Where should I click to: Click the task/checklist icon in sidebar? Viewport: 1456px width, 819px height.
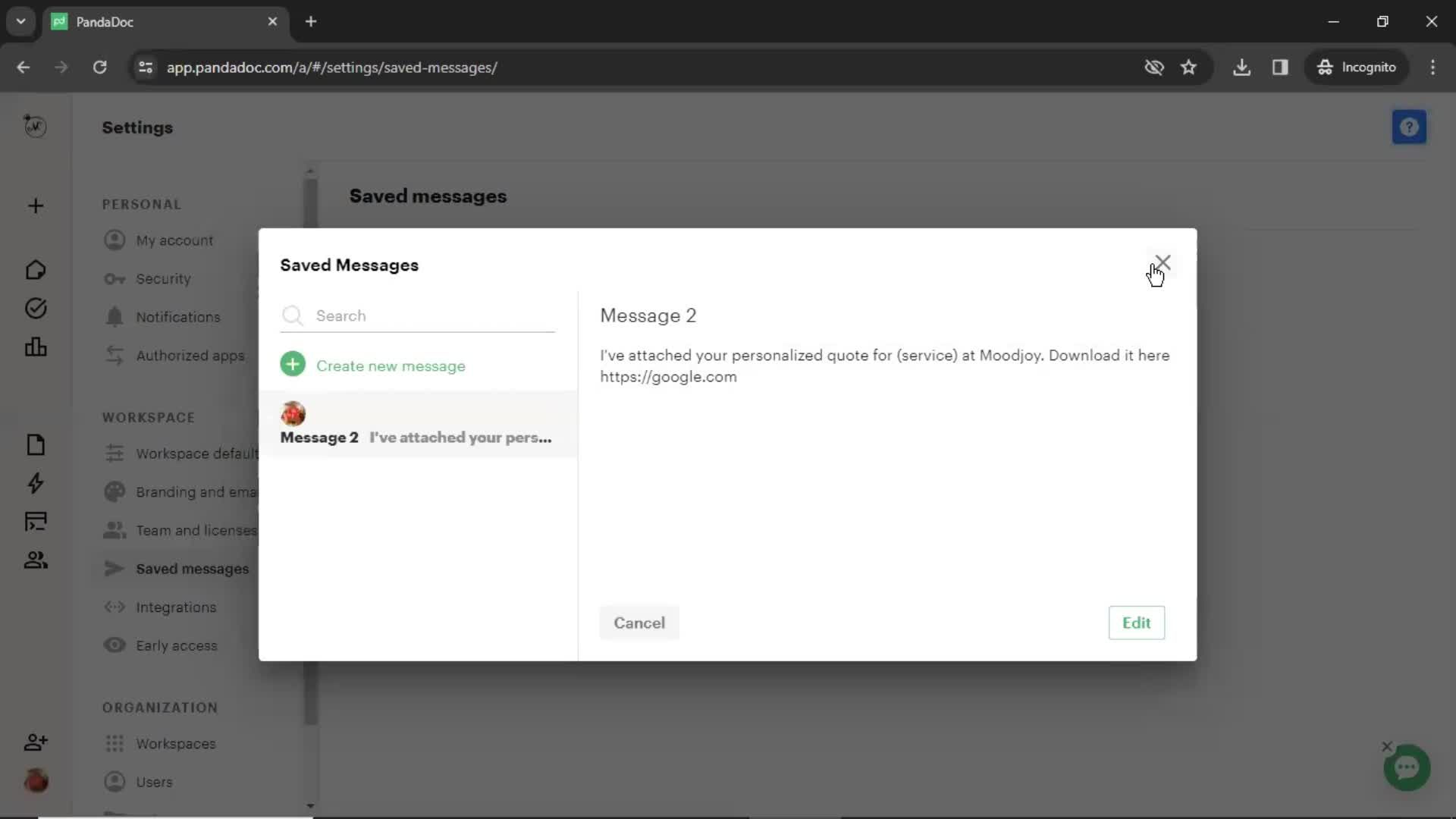35,309
